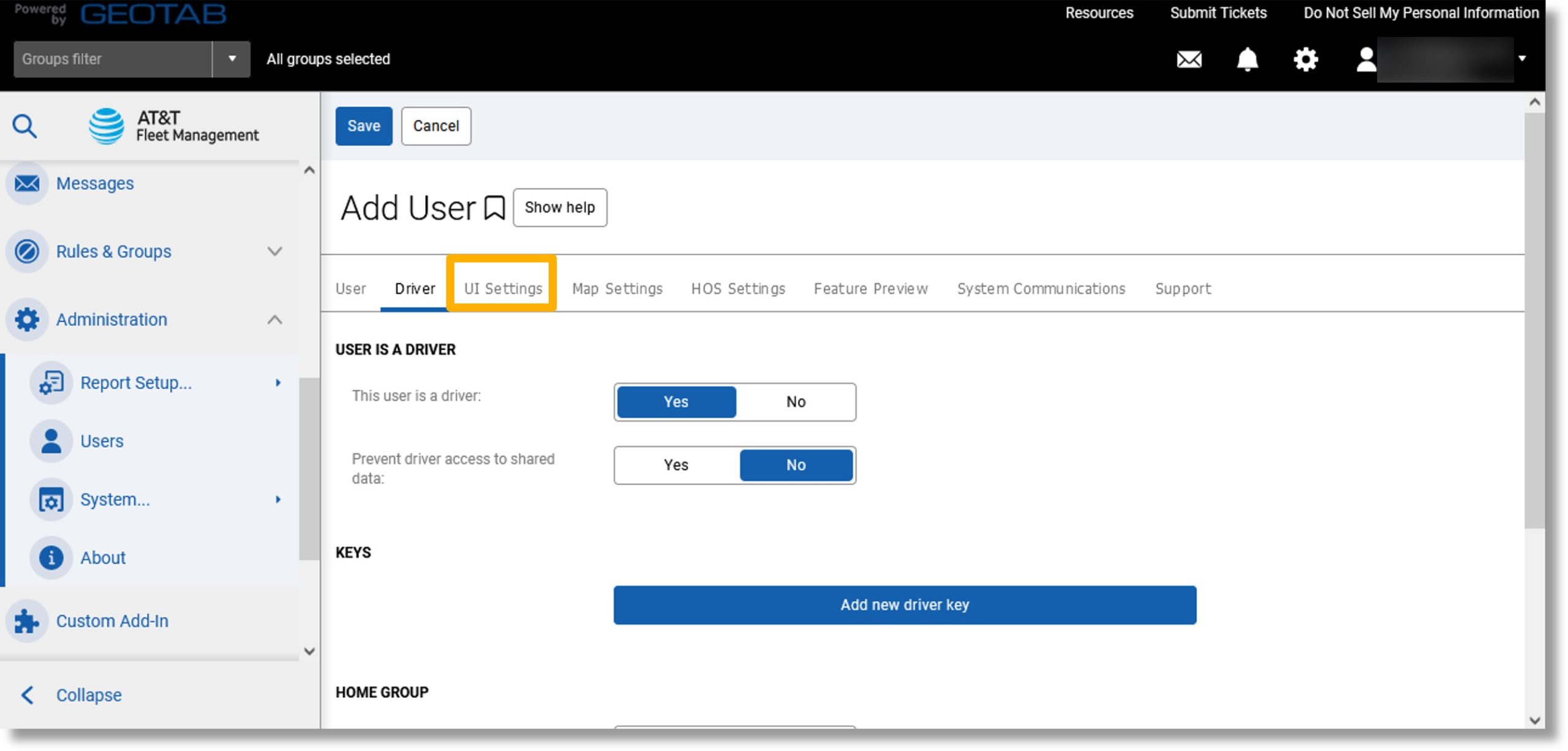Select the HOS Settings tab
1568x751 pixels.
(x=738, y=288)
